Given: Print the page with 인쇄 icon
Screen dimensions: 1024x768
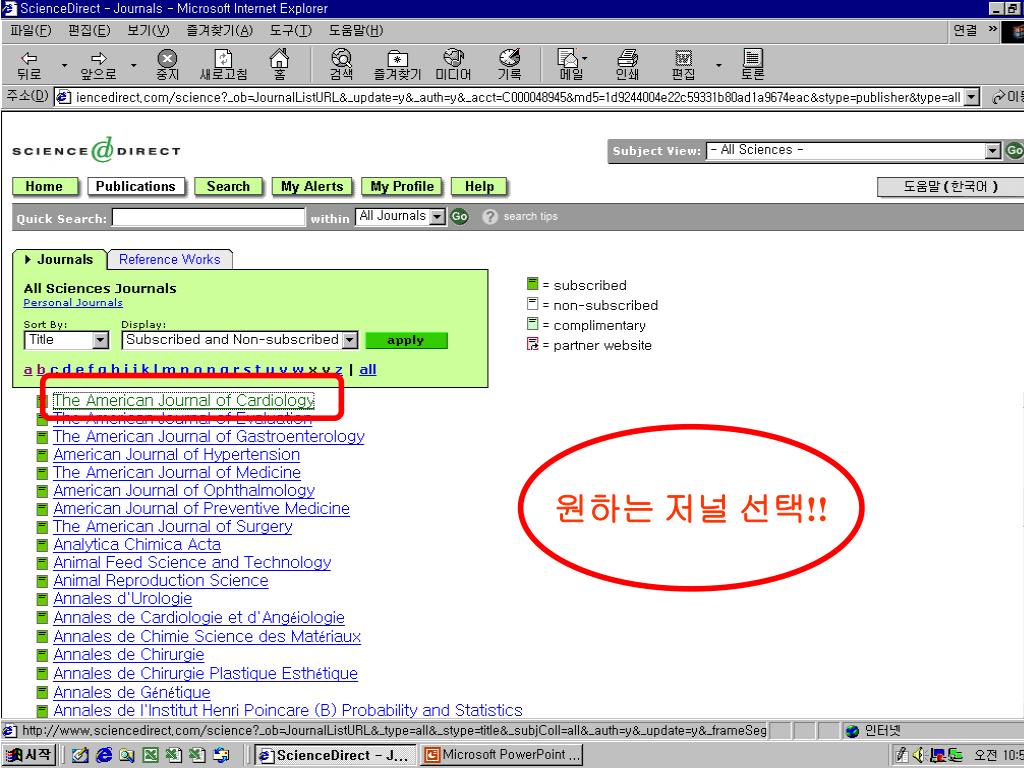Looking at the screenshot, I should coord(627,65).
